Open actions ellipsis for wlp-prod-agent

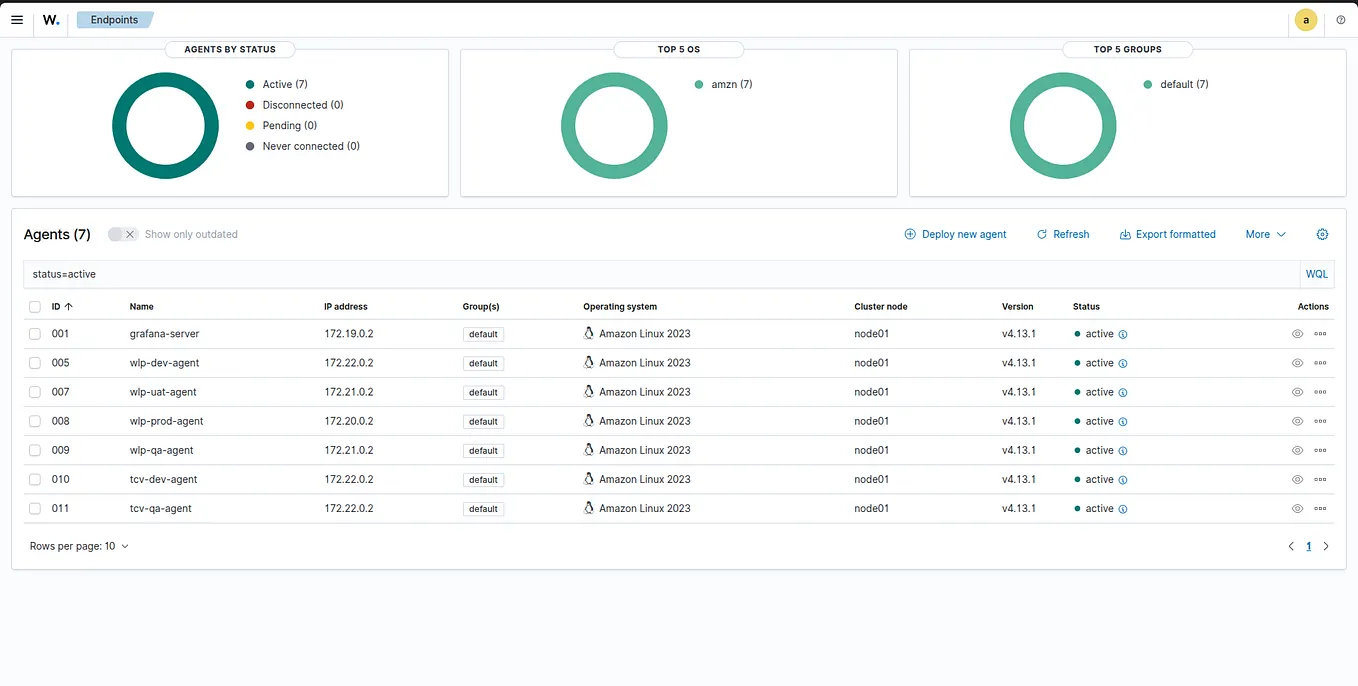1320,421
